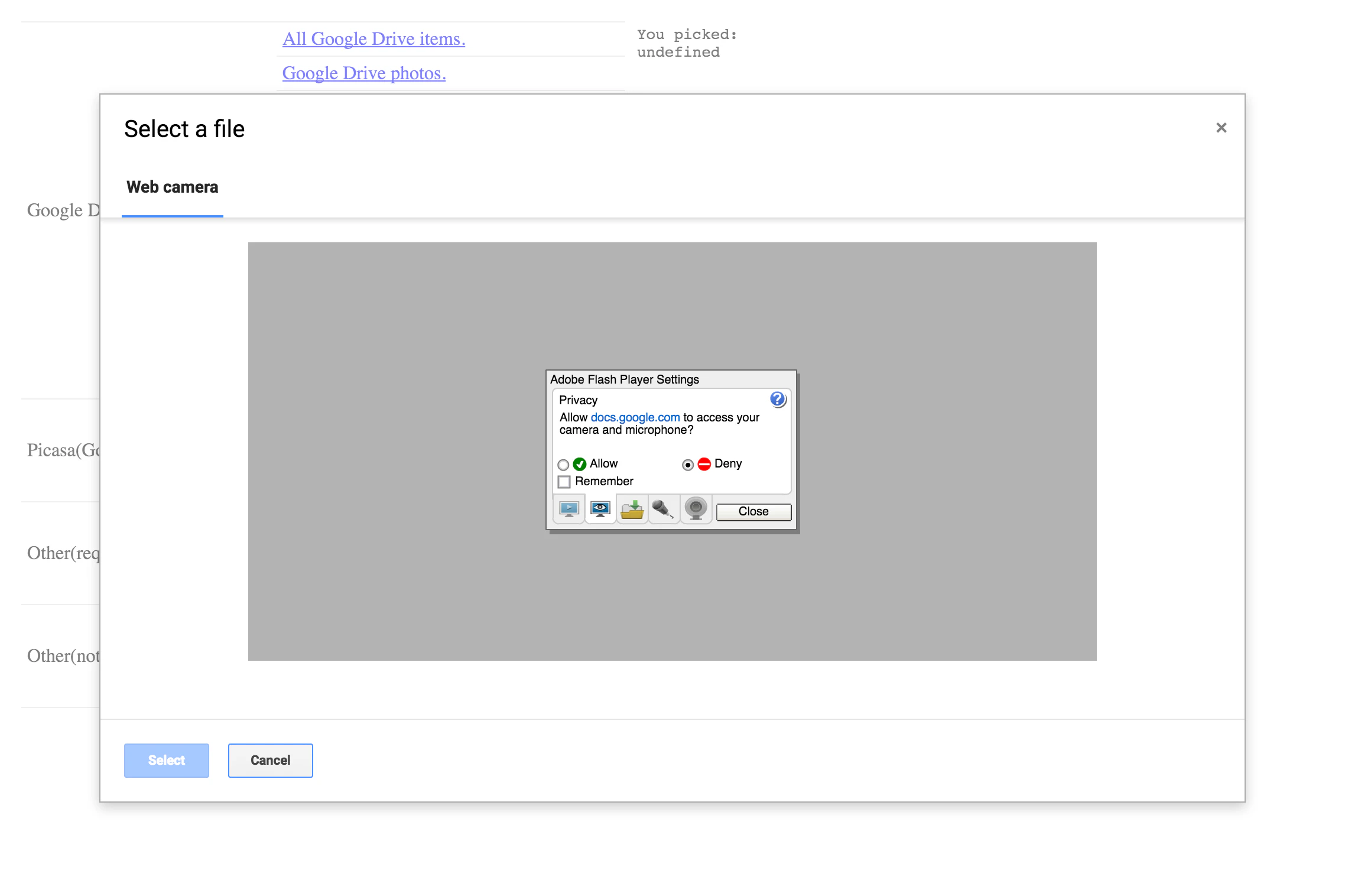Open the All Google Drive items link
The image size is (1345, 896).
(x=374, y=39)
